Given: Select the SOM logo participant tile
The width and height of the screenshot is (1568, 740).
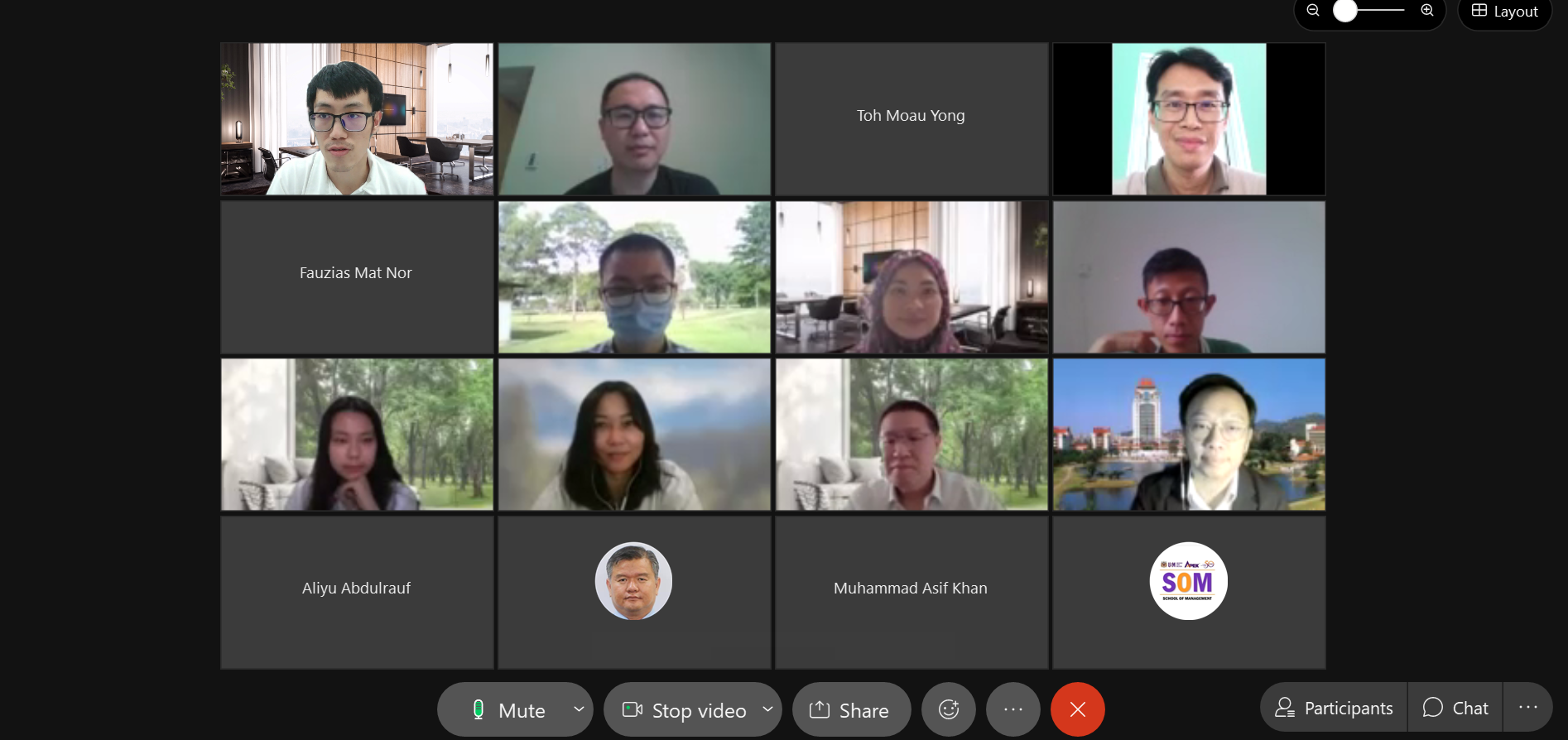Looking at the screenshot, I should coord(1189,593).
